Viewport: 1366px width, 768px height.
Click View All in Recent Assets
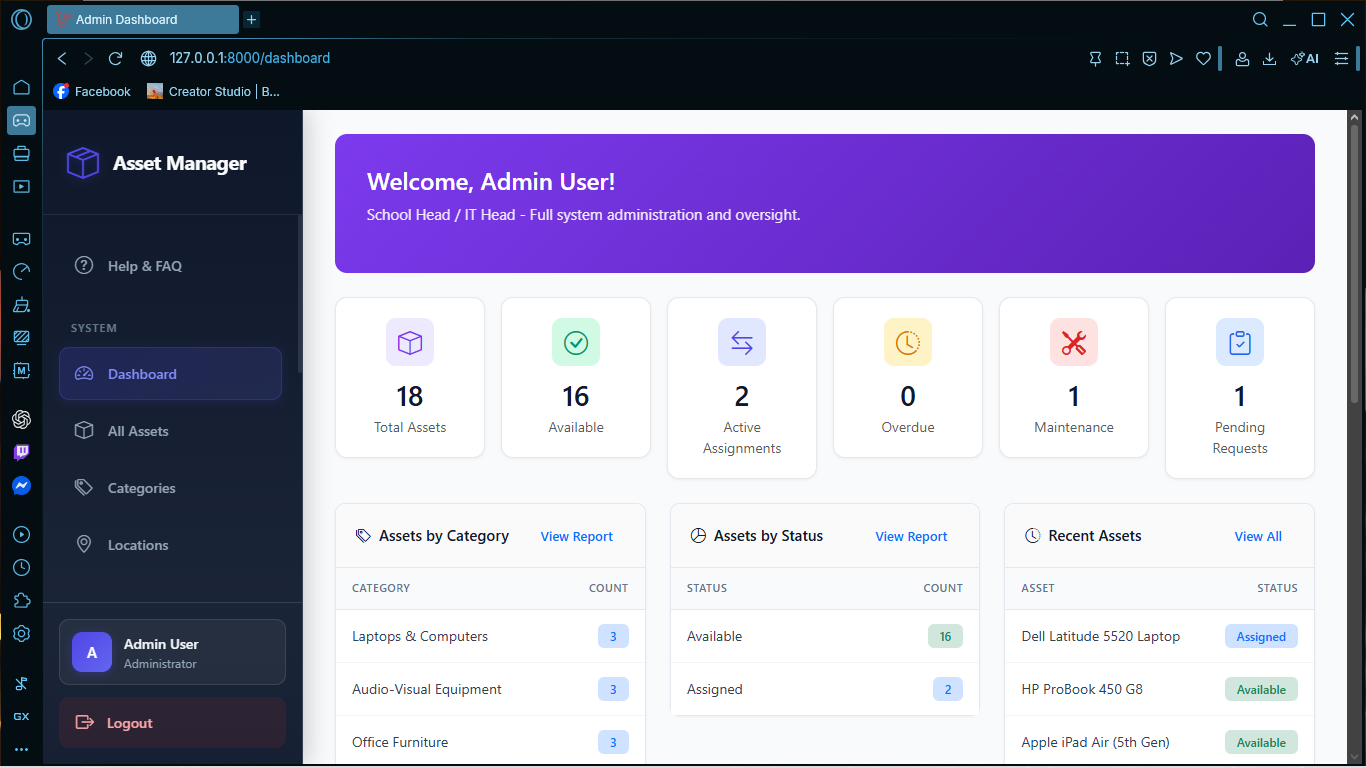click(x=1257, y=536)
